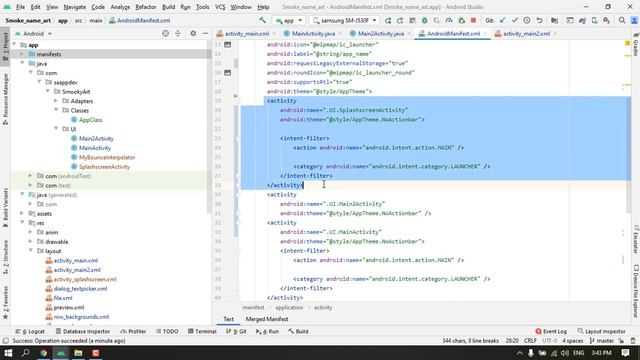
Task: Open dialog_textpicker.xml in layout folder
Action: coord(80,289)
